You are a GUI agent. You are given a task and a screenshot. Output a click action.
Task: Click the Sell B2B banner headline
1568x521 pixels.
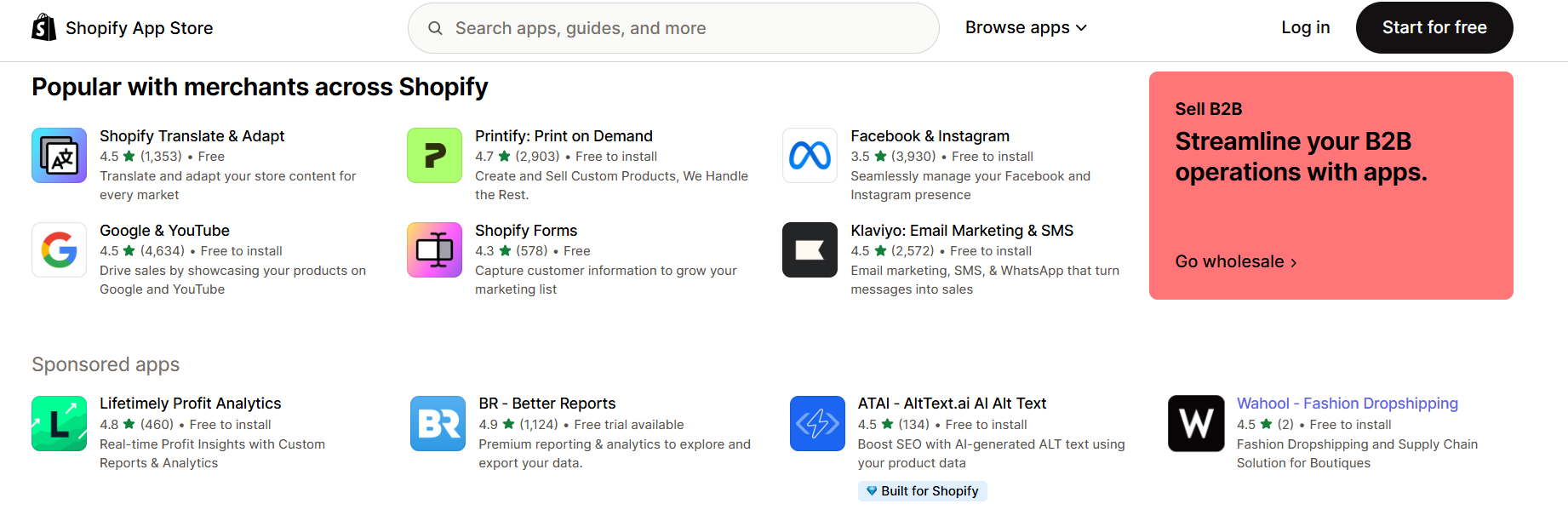pyautogui.click(x=1301, y=157)
